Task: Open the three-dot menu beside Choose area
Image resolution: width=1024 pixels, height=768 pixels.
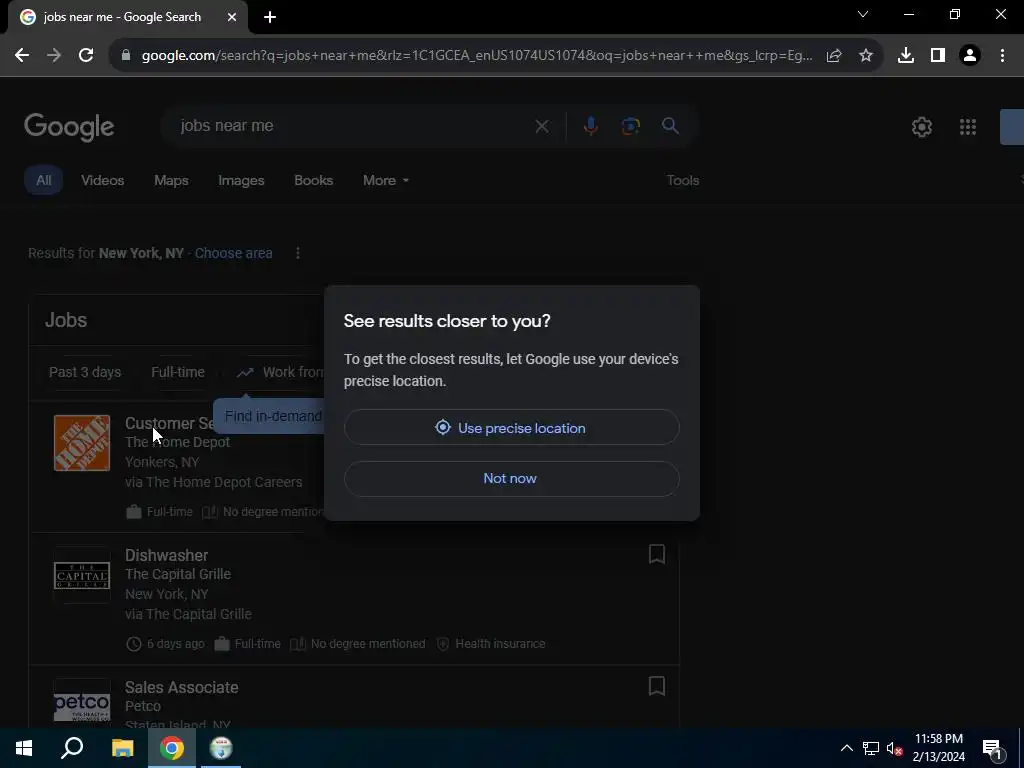Action: pos(298,253)
